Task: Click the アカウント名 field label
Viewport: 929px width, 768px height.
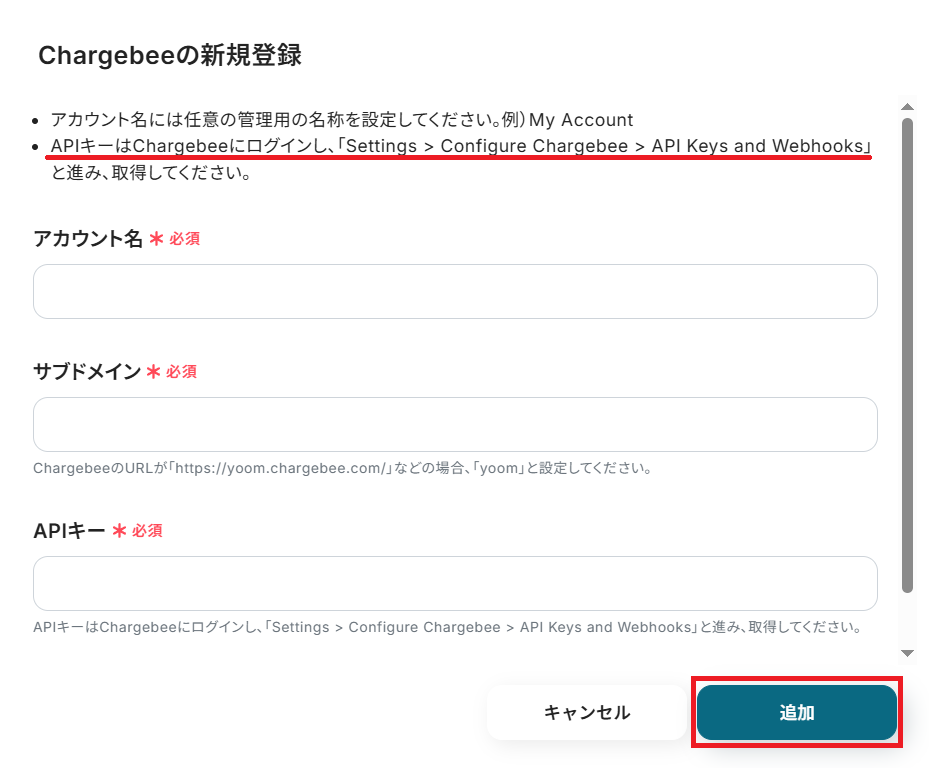Action: (88, 239)
